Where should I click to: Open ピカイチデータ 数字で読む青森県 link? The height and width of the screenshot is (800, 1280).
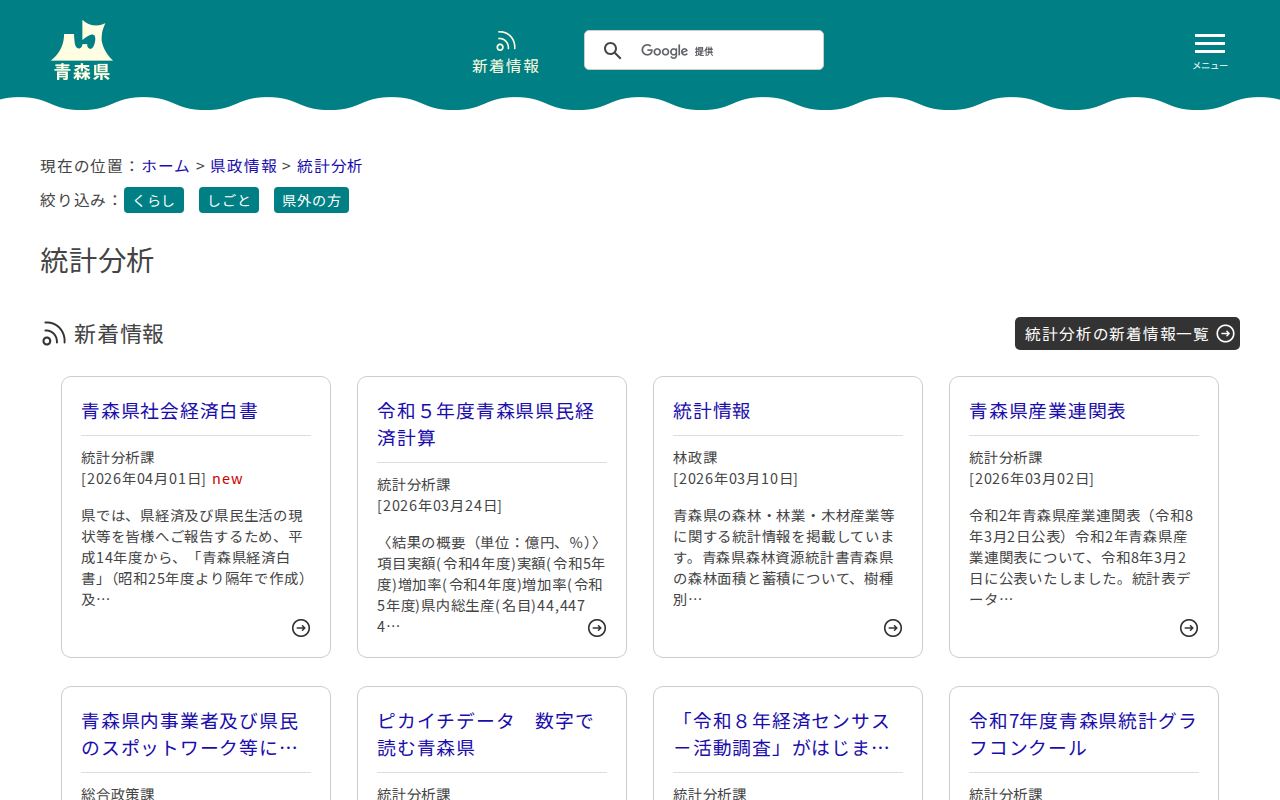point(485,734)
